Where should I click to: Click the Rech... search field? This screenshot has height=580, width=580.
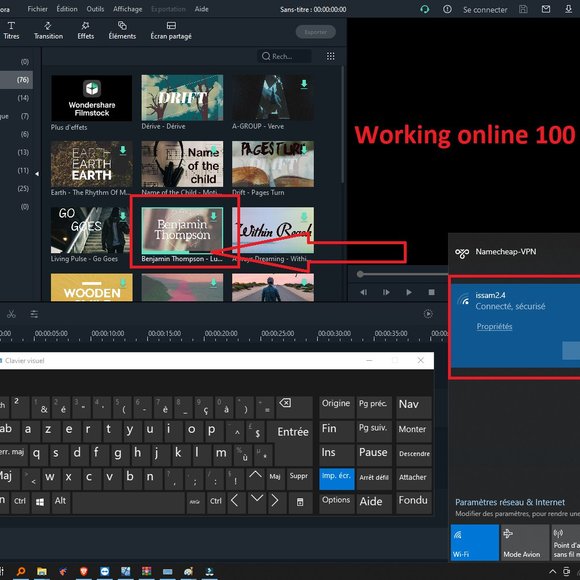pyautogui.click(x=284, y=56)
